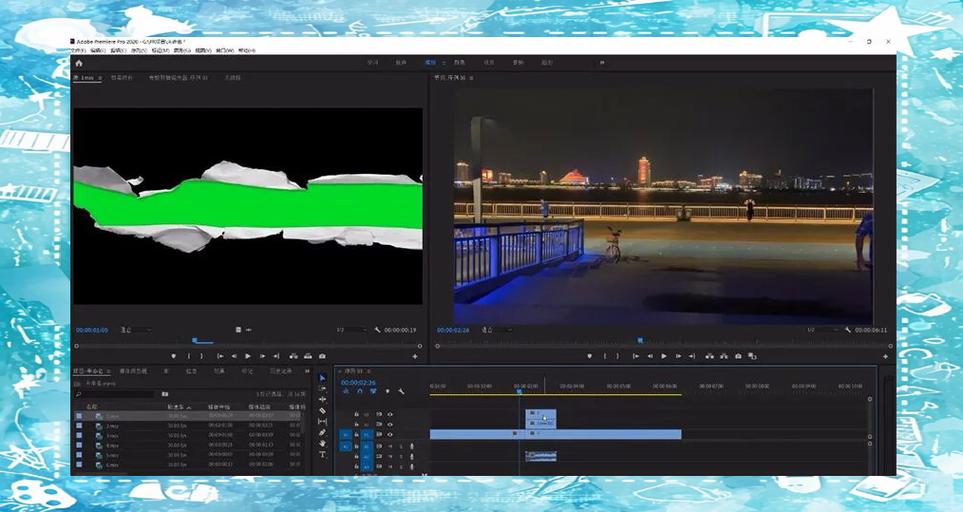Image resolution: width=963 pixels, height=512 pixels.
Task: Play the Source monitor clip
Action: pyautogui.click(x=248, y=356)
